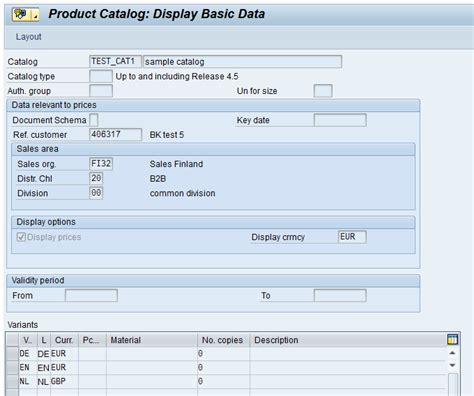
Task: Click the Description cell in DE row
Action: point(348,354)
